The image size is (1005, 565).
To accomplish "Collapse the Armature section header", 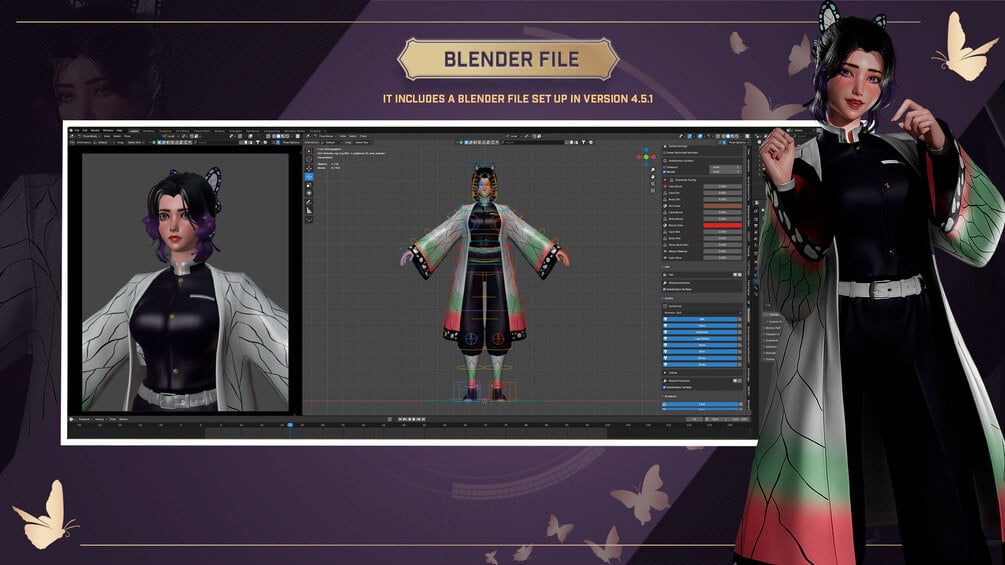I will point(663,397).
